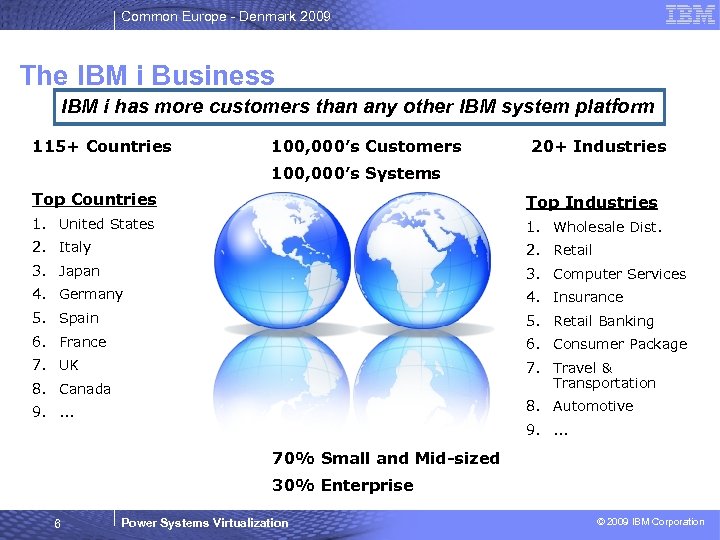Click "Germany" in the countries list
Viewport: 720px width, 540px height.
pos(91,295)
